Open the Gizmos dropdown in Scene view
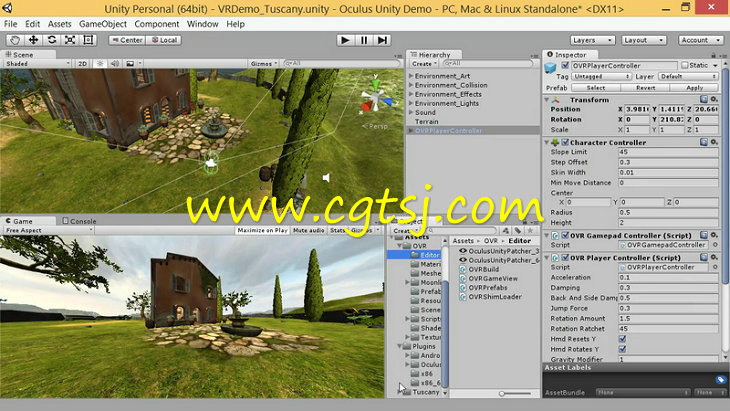The height and width of the screenshot is (411, 730). click(x=264, y=63)
